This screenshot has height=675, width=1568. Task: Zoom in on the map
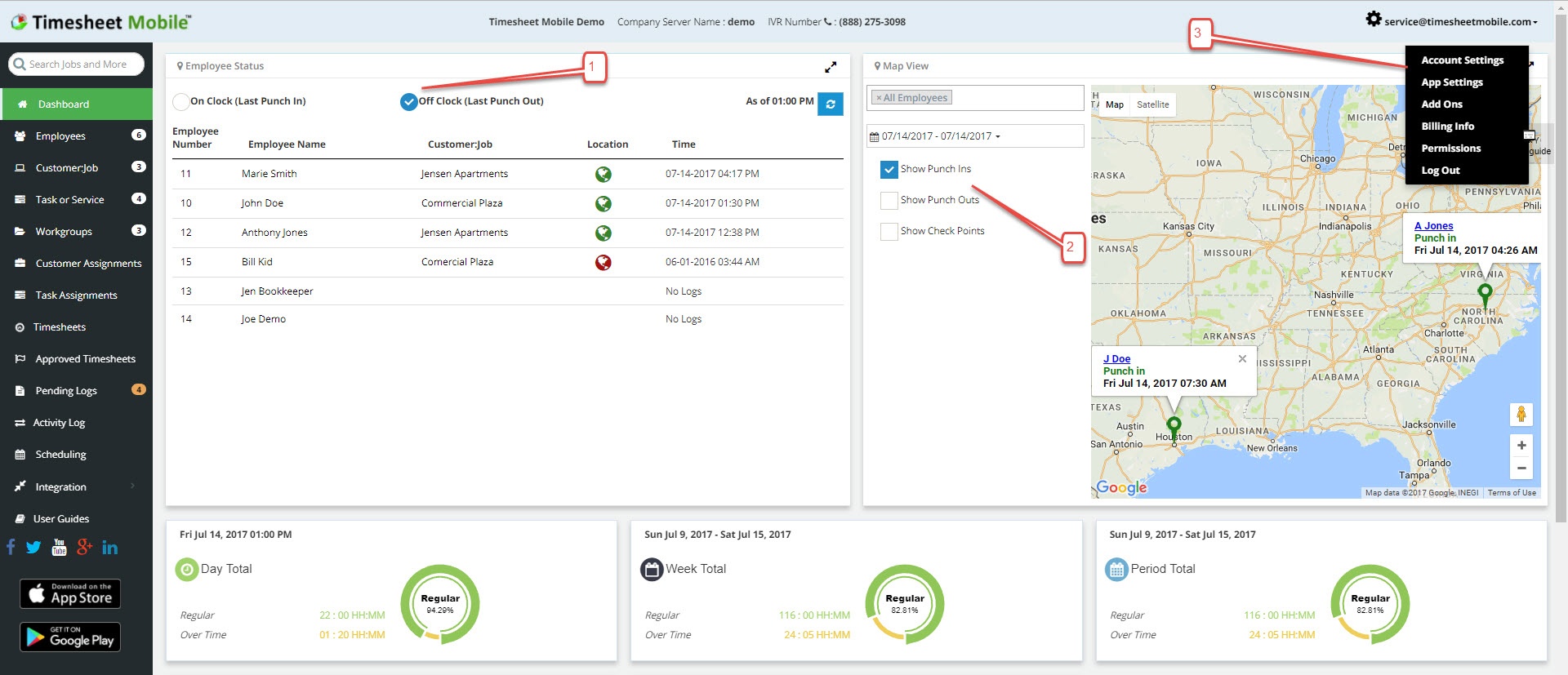tap(1521, 445)
